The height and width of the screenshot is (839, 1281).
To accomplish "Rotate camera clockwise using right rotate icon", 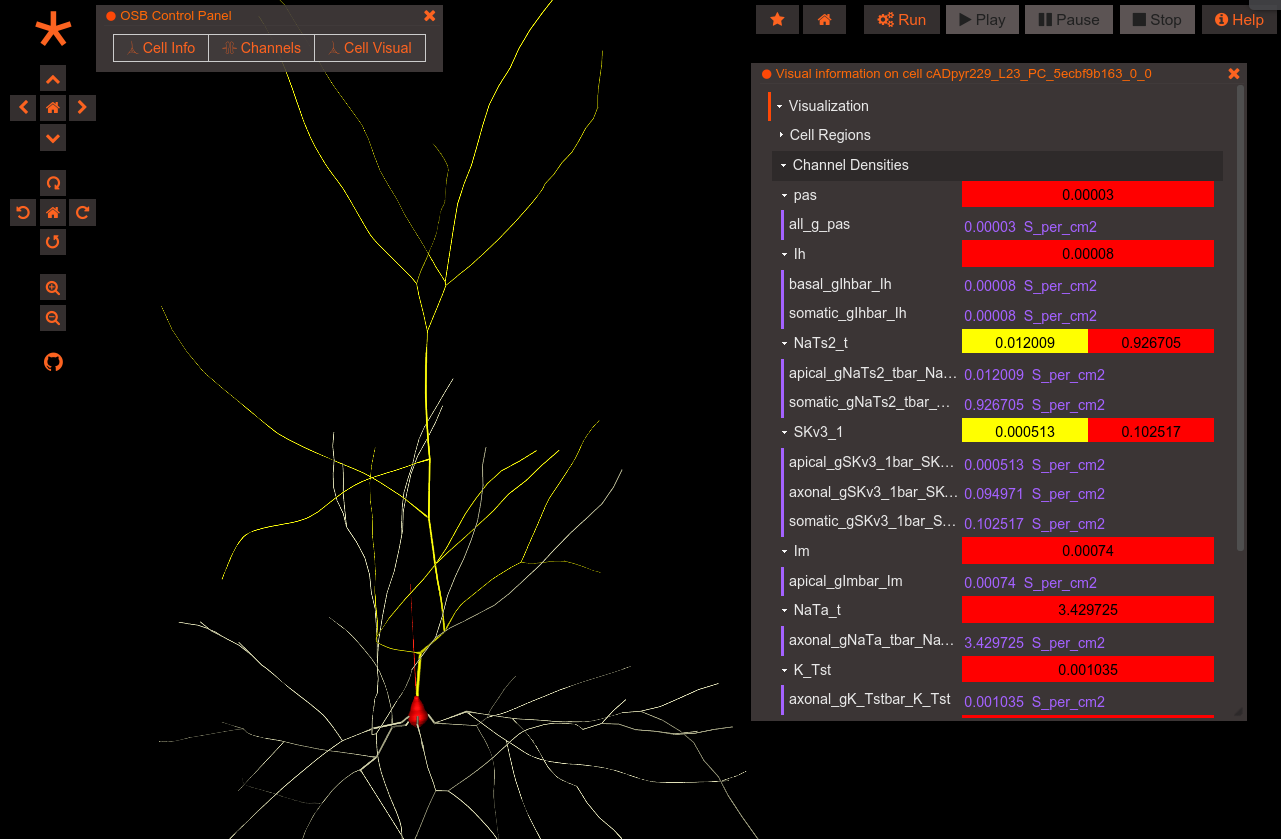I will pyautogui.click(x=83, y=212).
